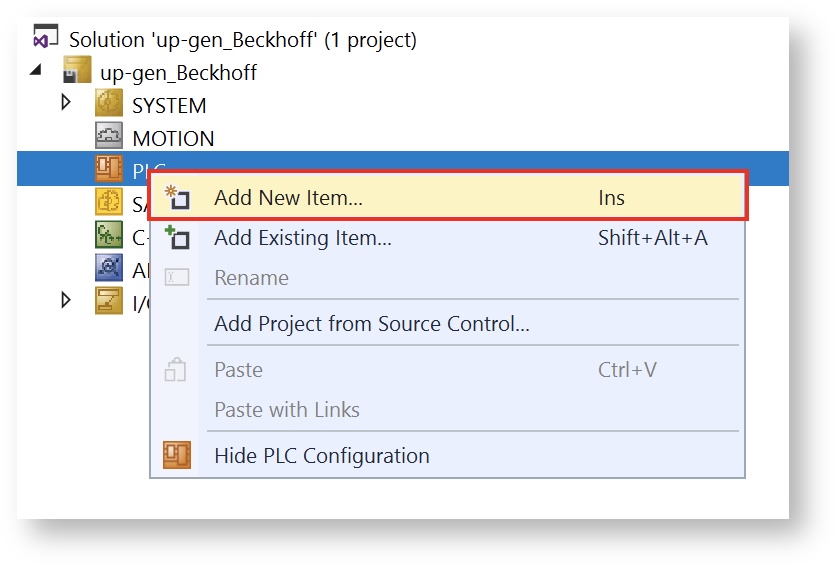Click the I/O node icon
The image size is (837, 567).
click(x=109, y=301)
